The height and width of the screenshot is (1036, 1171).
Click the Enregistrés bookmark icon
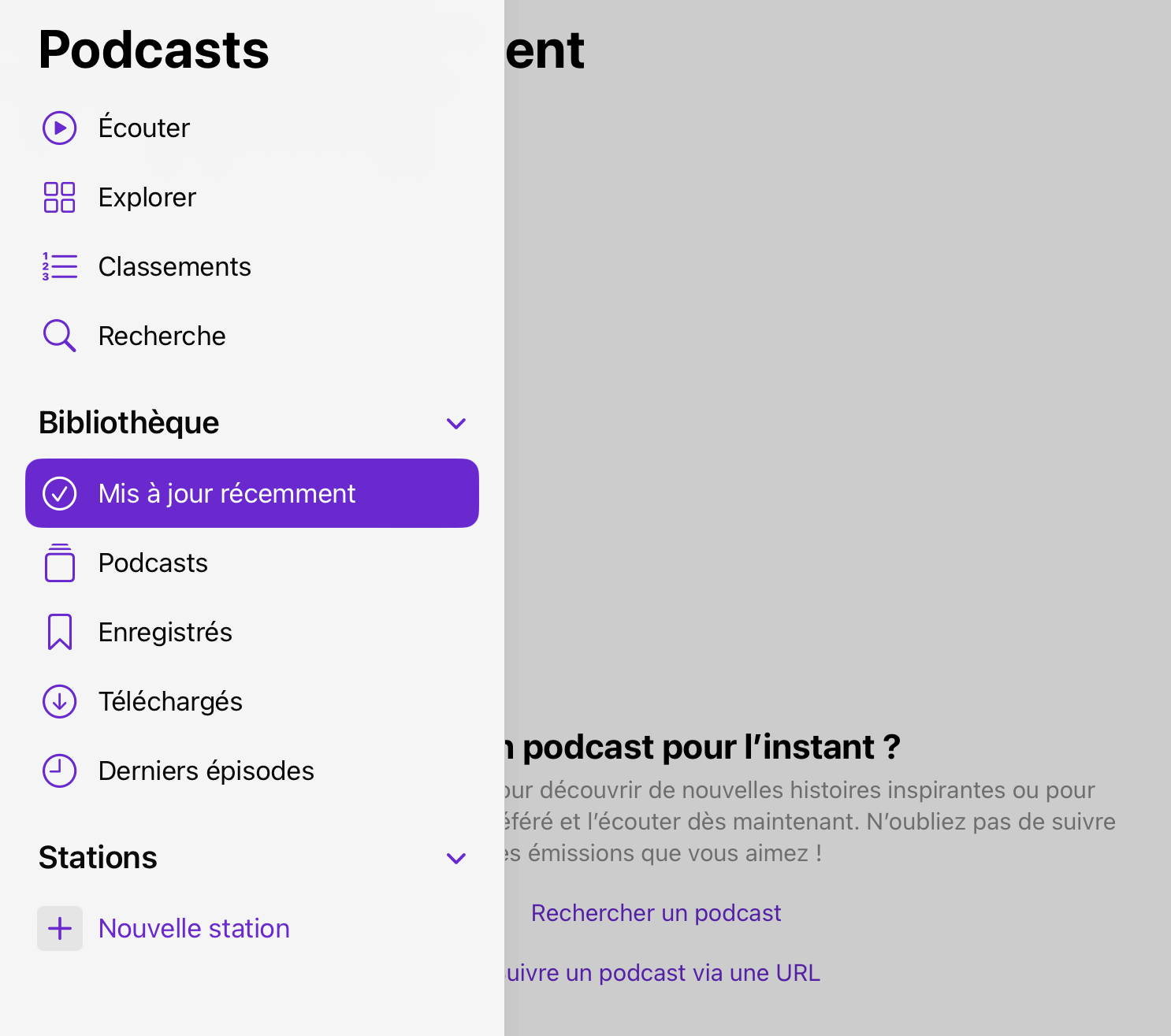tap(60, 632)
